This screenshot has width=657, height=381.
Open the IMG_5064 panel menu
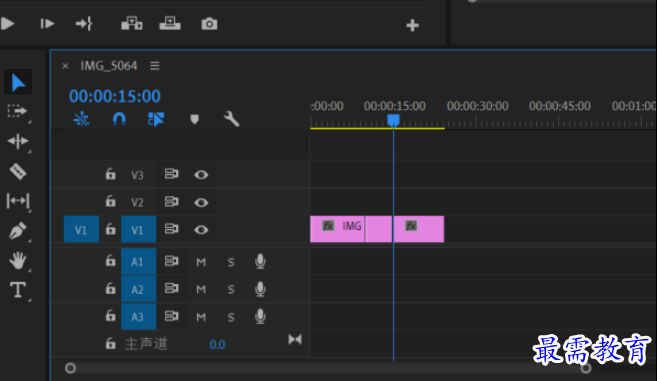coord(155,66)
